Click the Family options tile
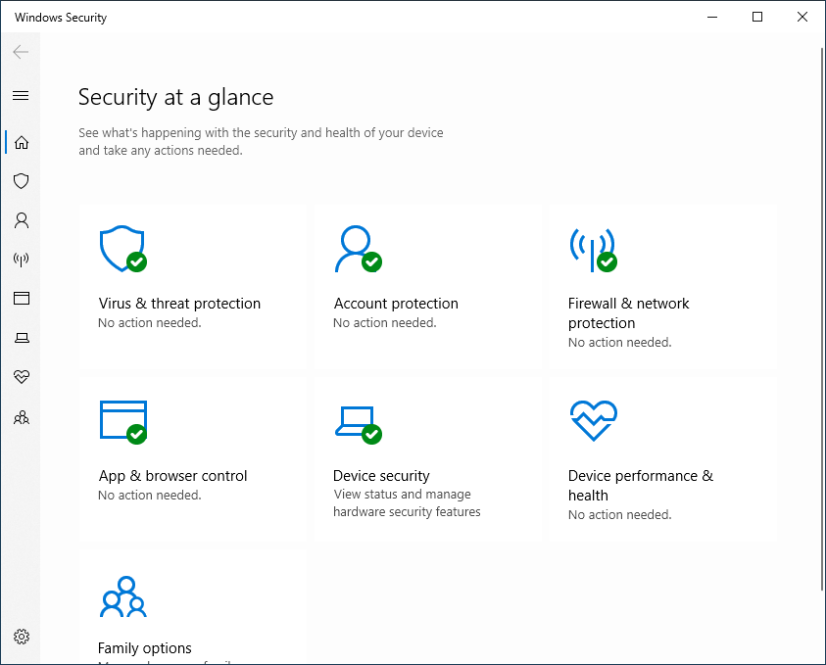Image resolution: width=826 pixels, height=665 pixels. click(193, 612)
